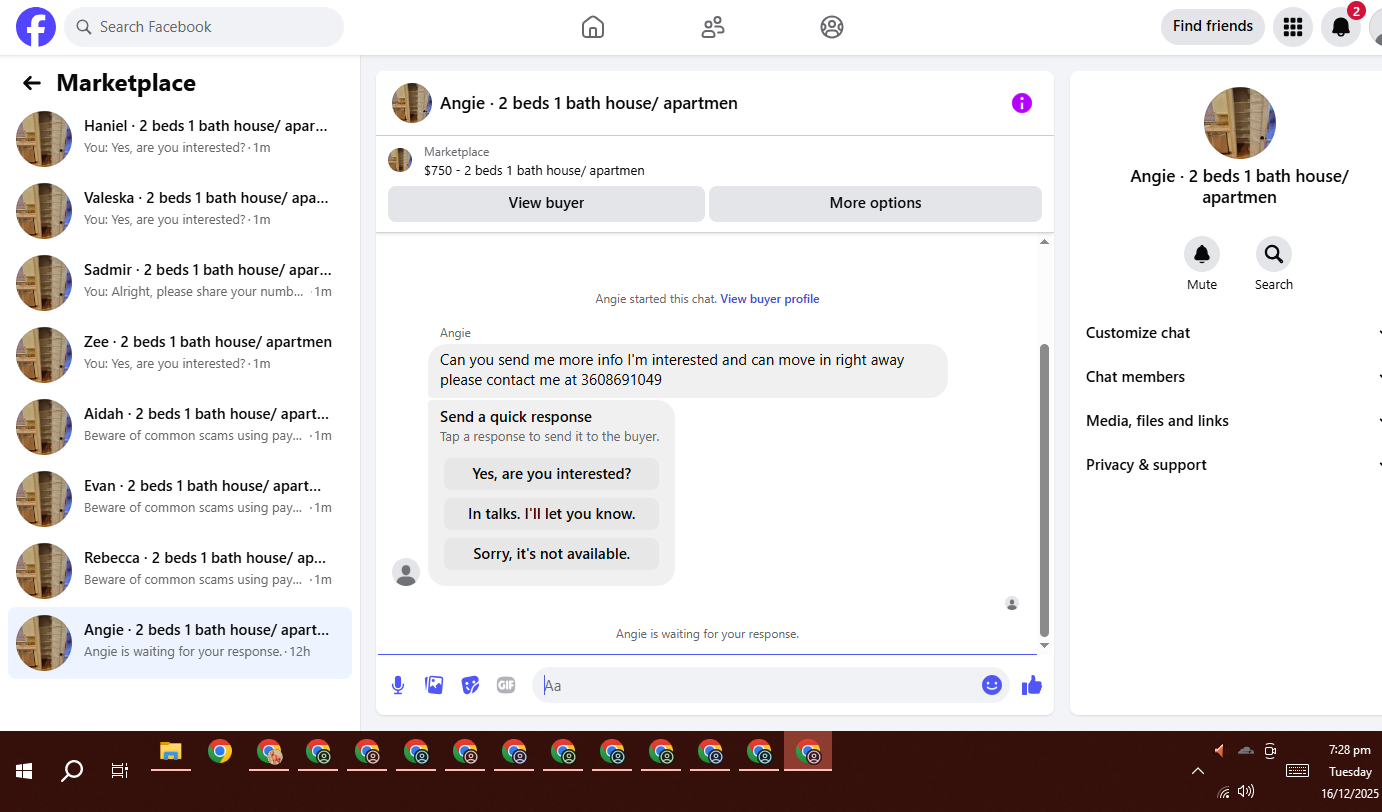Click the back arrow beside Marketplace
1382x812 pixels.
click(32, 83)
